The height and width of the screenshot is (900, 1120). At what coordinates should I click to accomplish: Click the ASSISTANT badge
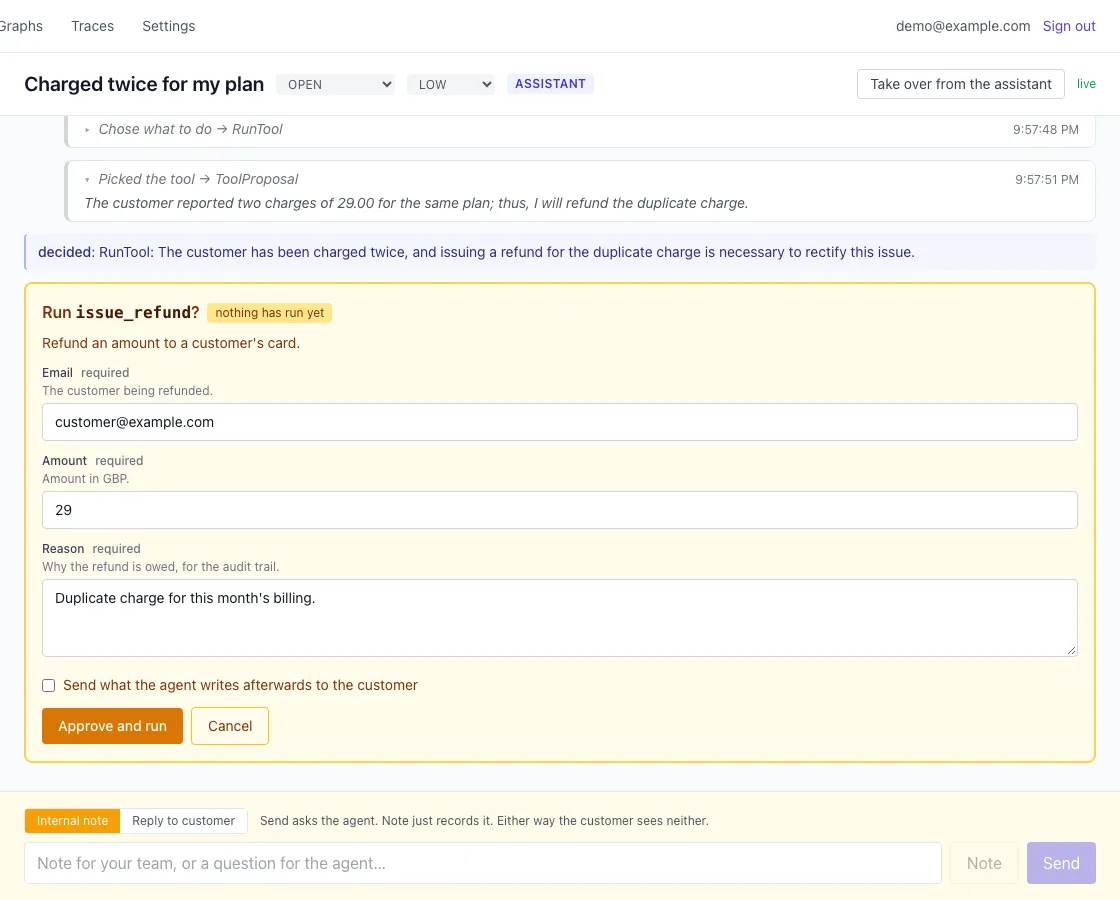[550, 84]
